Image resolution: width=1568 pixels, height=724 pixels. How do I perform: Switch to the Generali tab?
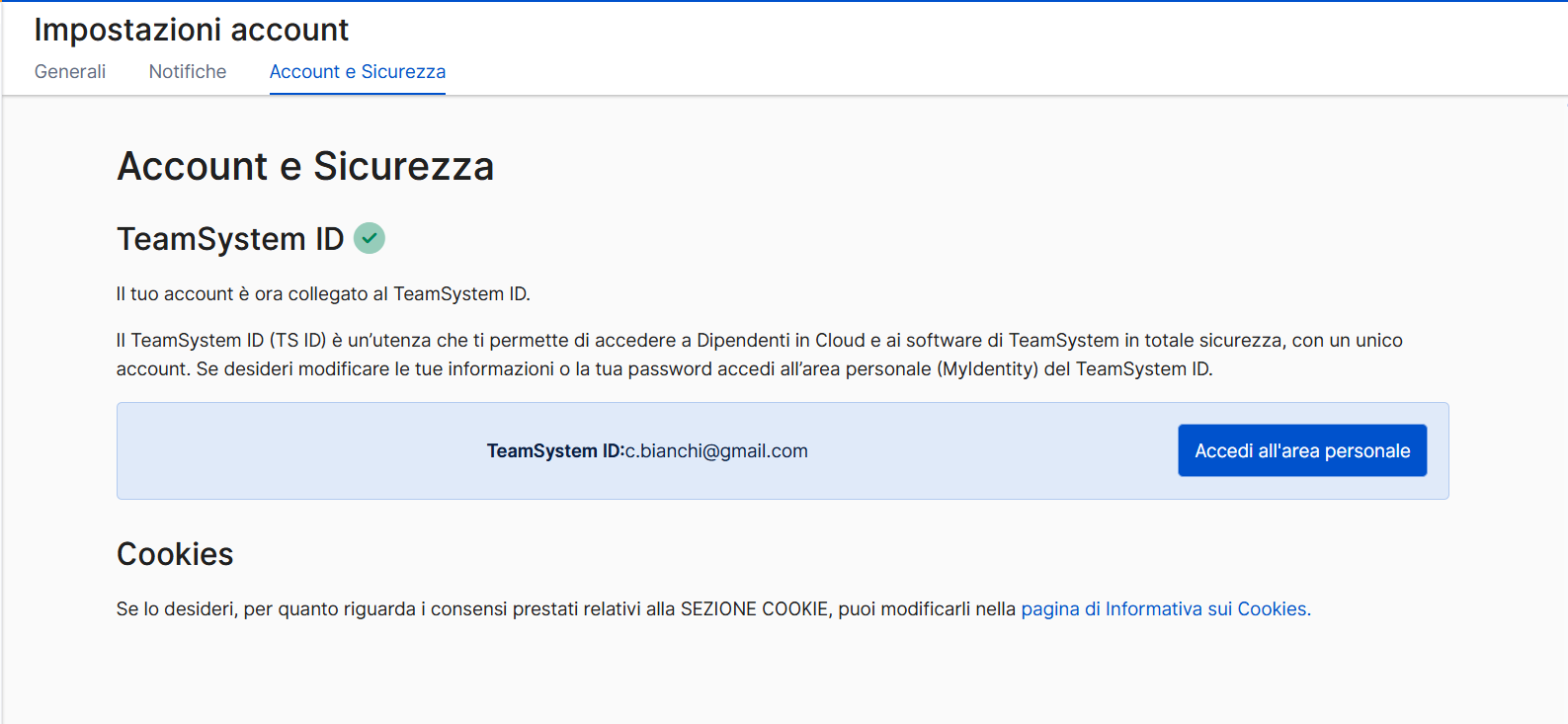click(70, 72)
